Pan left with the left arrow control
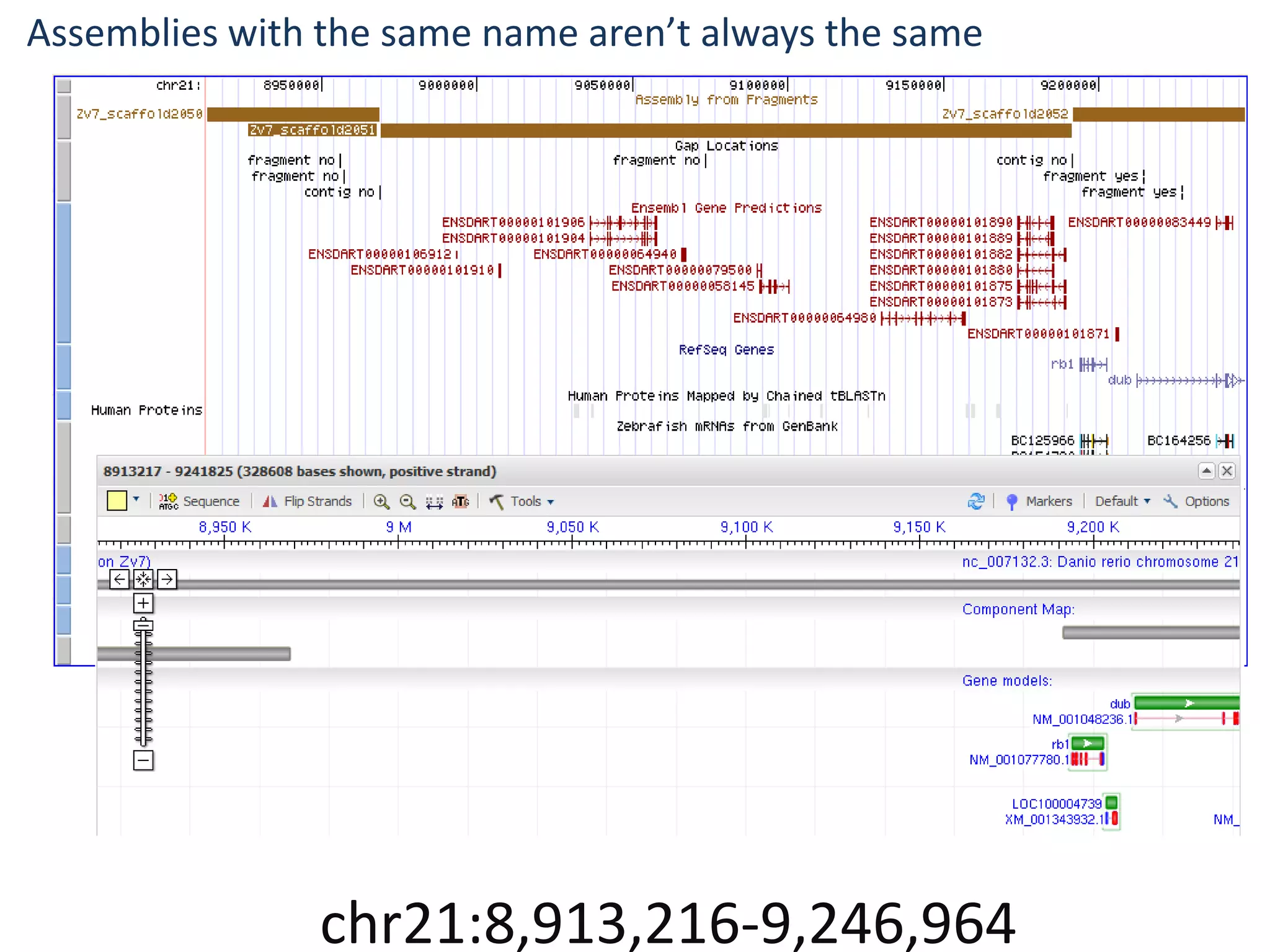 coord(120,580)
